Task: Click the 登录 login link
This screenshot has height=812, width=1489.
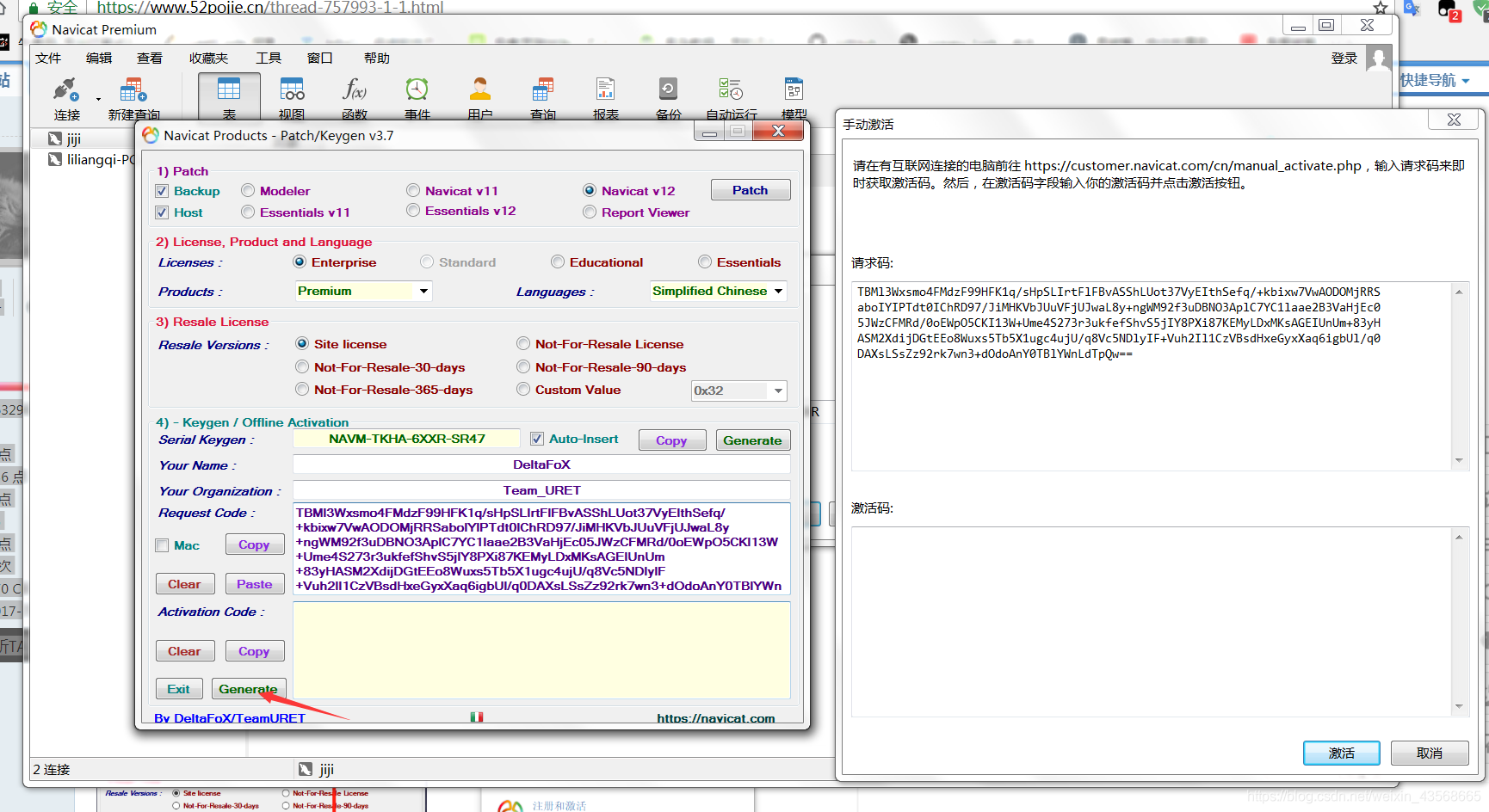Action: (1344, 58)
